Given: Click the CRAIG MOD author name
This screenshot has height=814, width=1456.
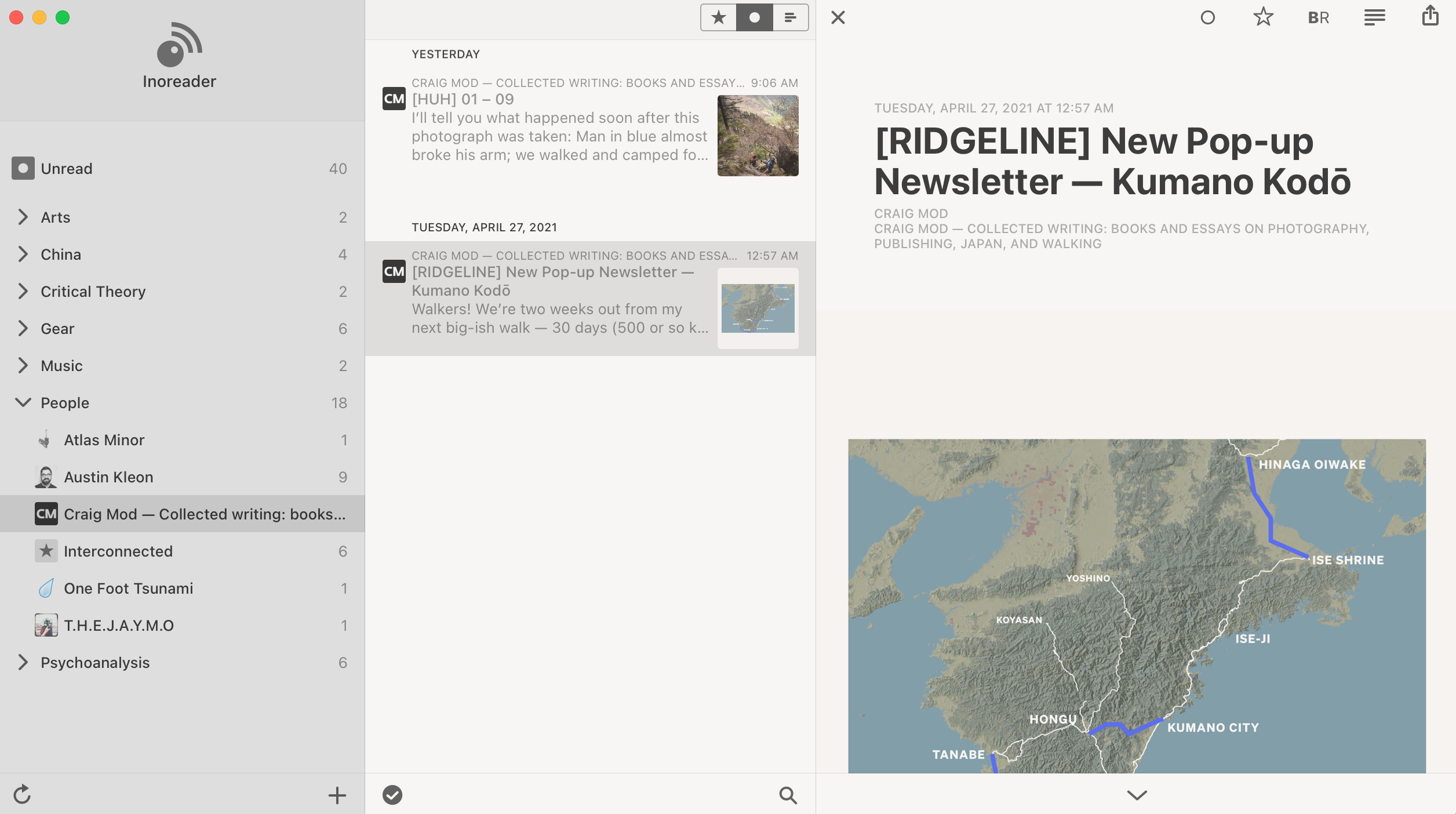Looking at the screenshot, I should pos(911,214).
